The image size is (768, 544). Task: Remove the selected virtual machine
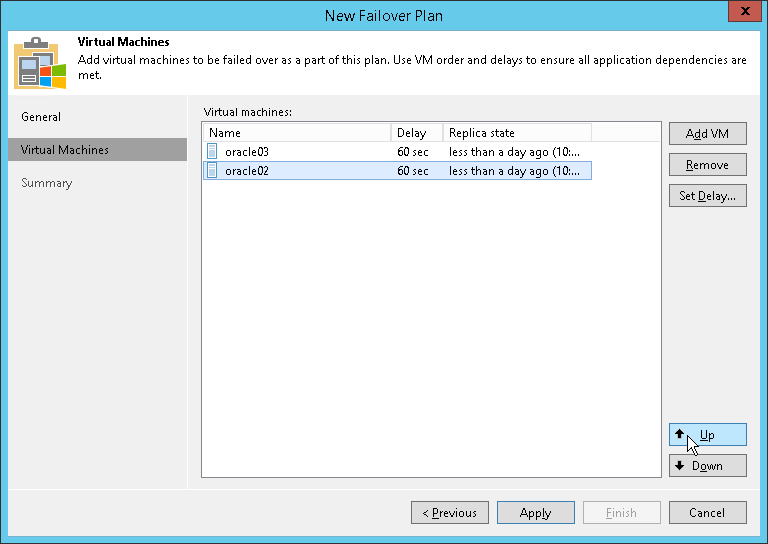coord(707,165)
